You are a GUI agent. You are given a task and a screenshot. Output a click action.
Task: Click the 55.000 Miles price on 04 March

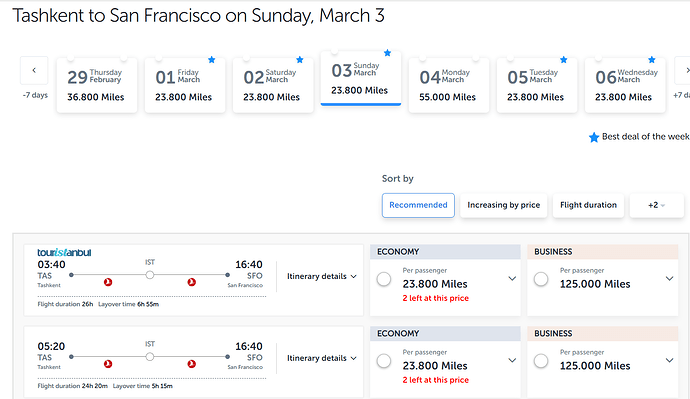point(448,97)
